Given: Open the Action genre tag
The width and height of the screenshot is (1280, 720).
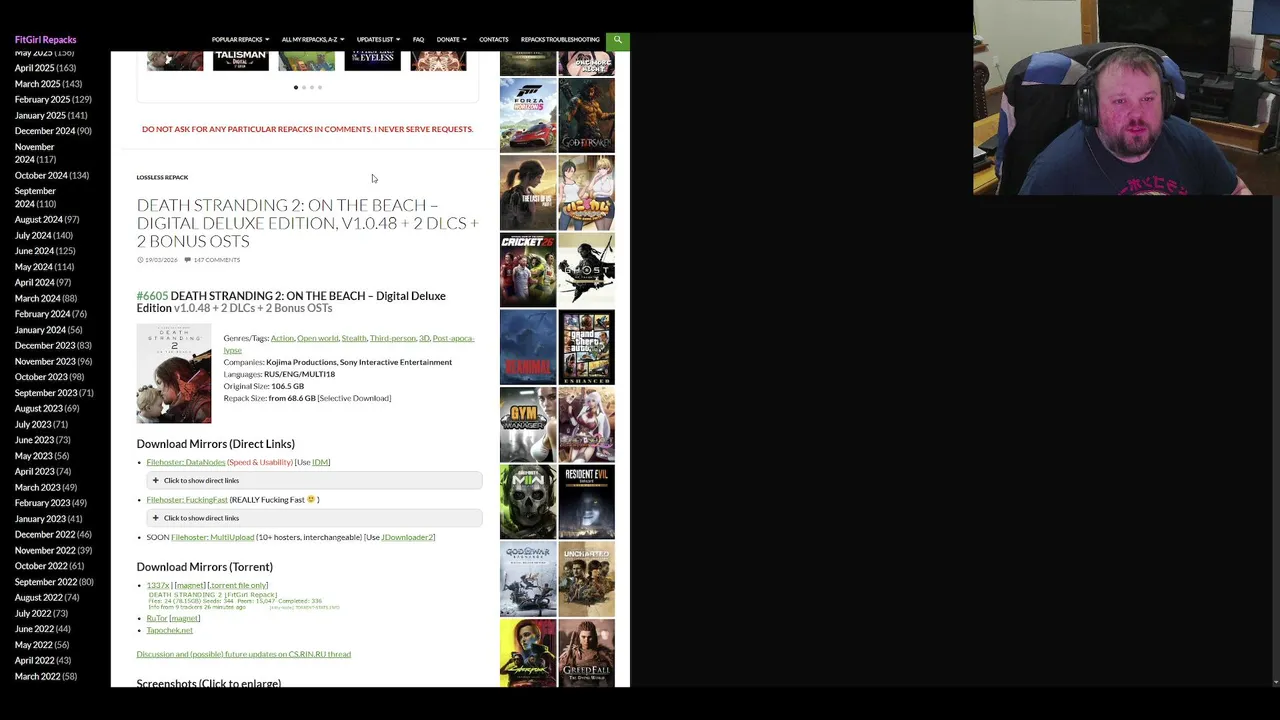Looking at the screenshot, I should (x=282, y=338).
